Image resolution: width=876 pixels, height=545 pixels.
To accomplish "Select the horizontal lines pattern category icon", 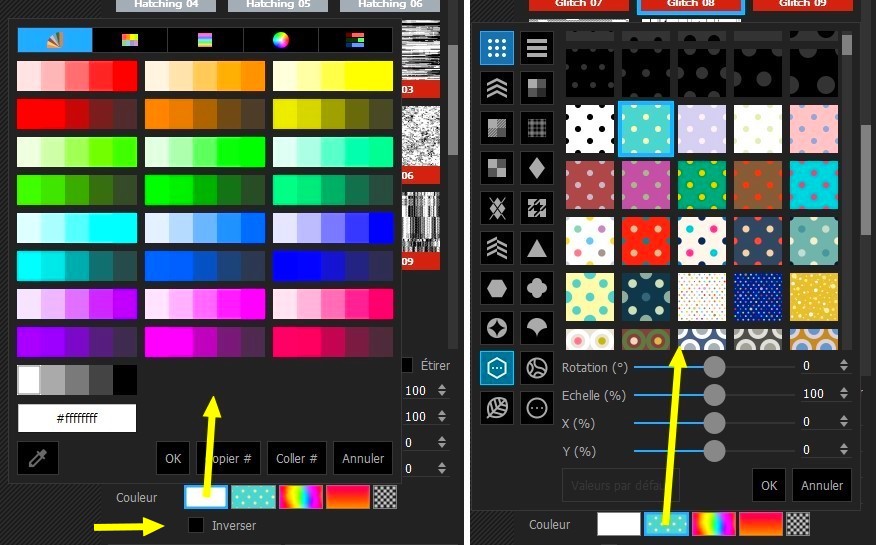I will [537, 48].
